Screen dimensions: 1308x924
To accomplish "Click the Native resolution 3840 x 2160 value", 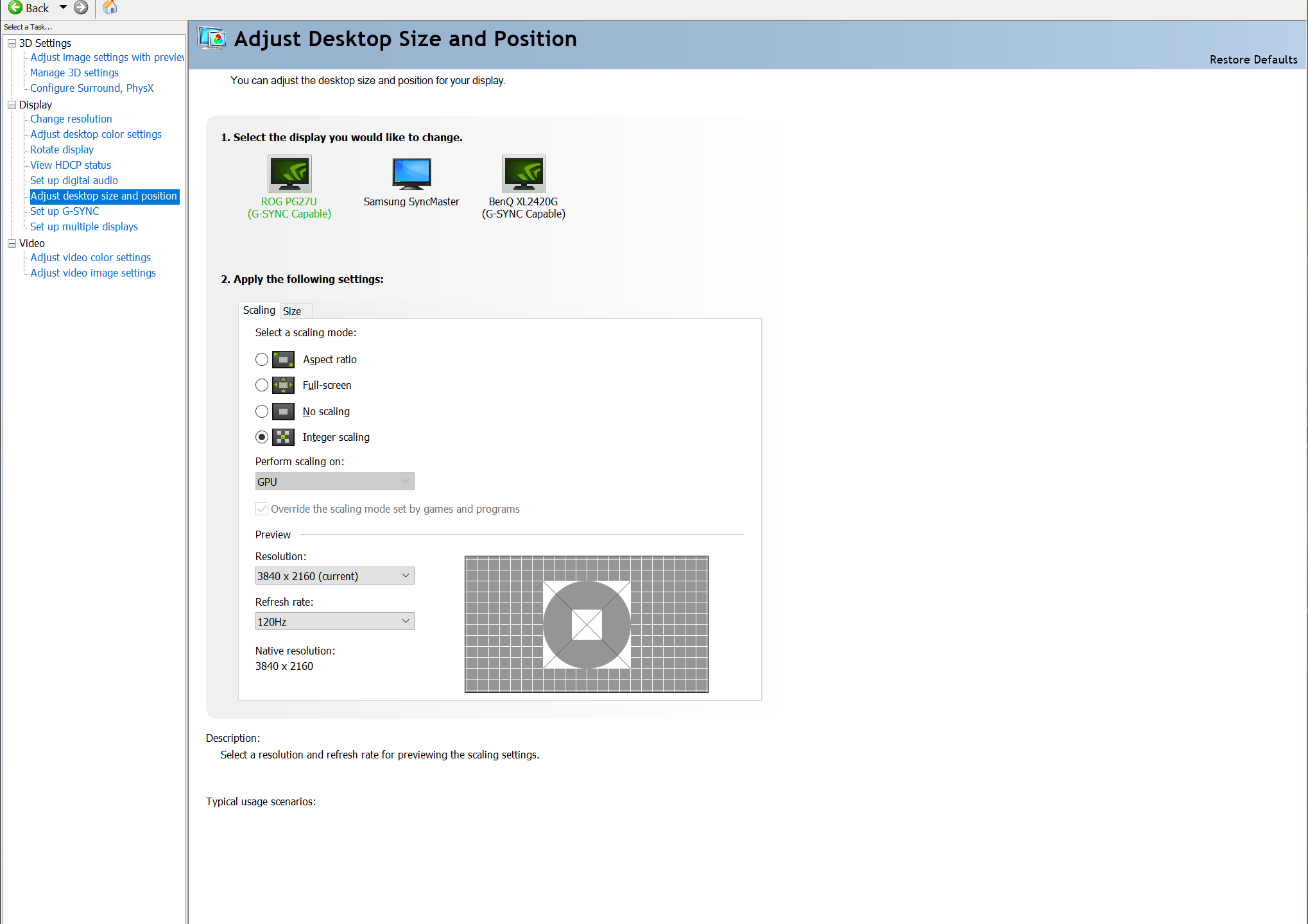I will 284,666.
